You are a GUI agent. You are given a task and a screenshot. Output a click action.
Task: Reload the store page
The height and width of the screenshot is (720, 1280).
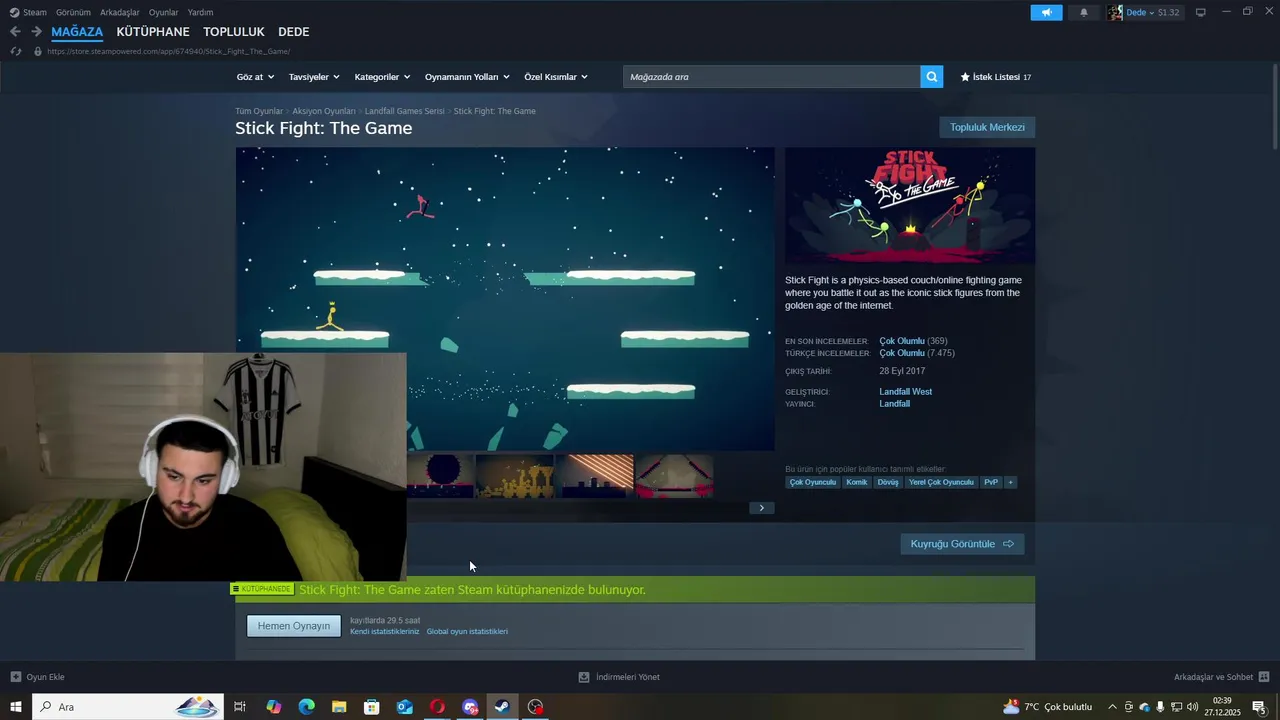coord(15,51)
